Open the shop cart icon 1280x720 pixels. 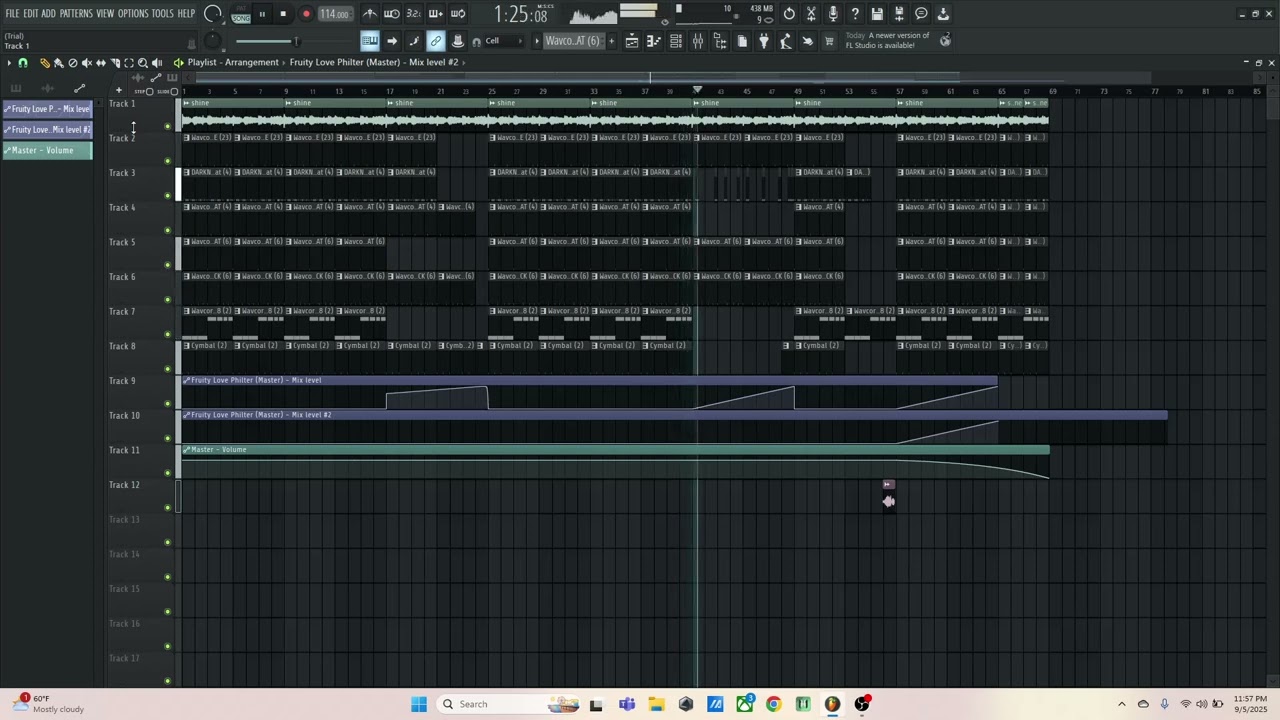[829, 41]
